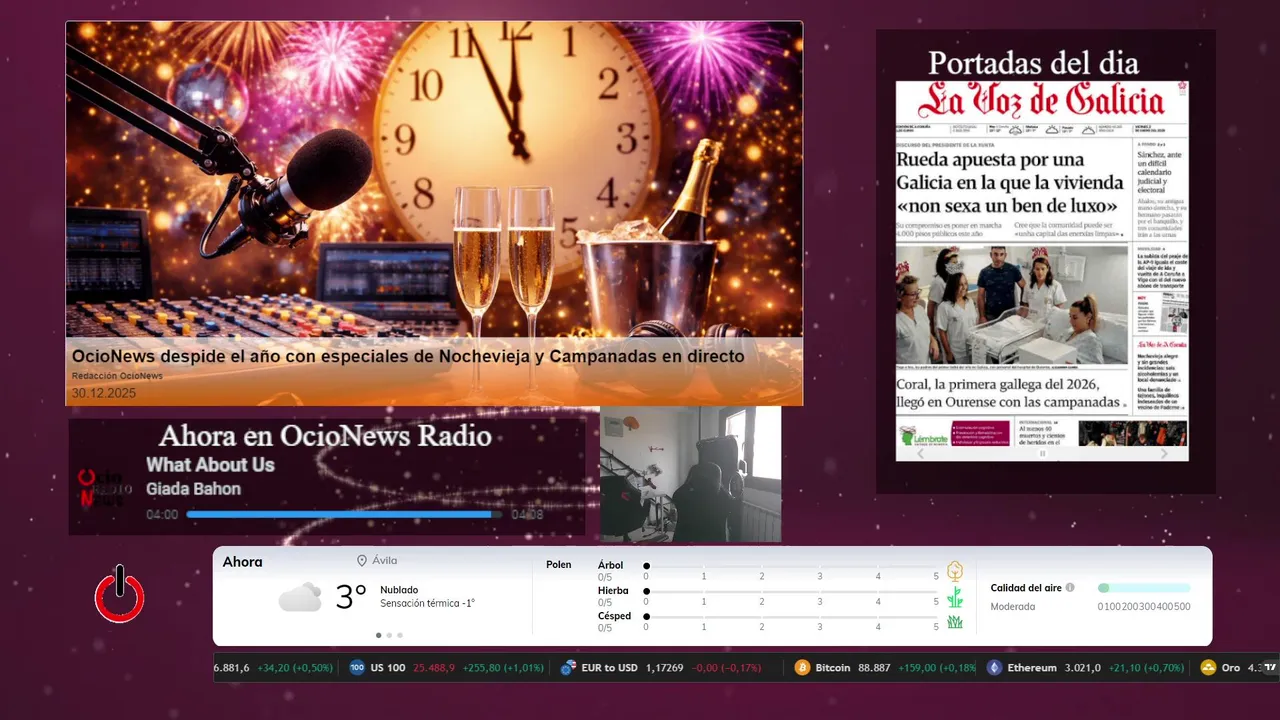Click the total duration 04:08
The image size is (1280, 720).
tap(527, 515)
